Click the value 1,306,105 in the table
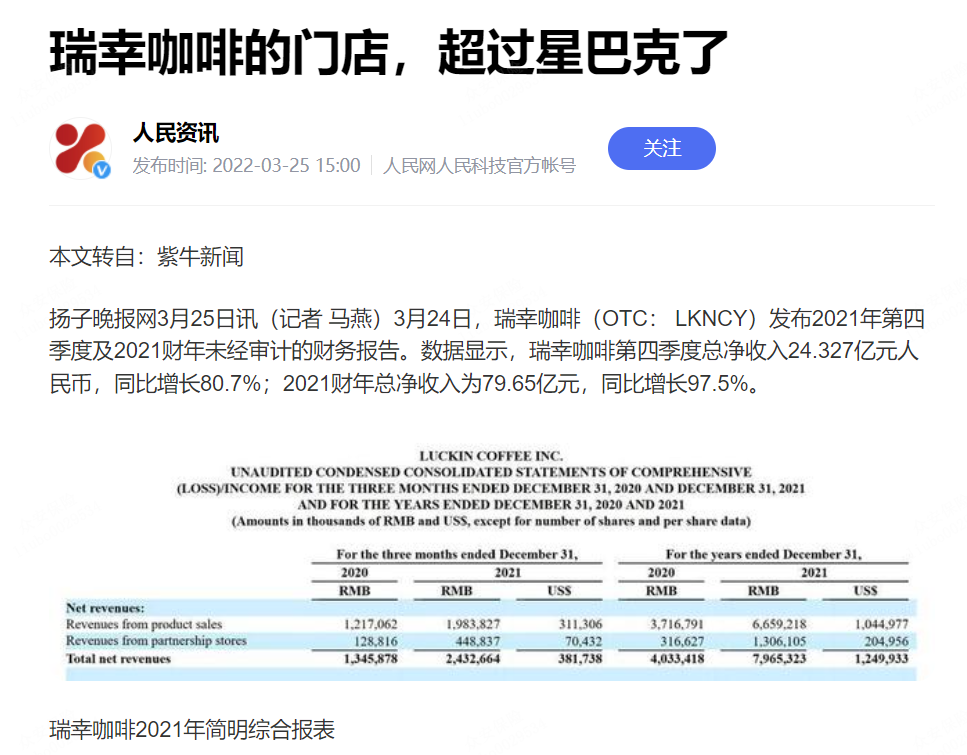The width and height of the screenshot is (967, 755). coord(779,642)
